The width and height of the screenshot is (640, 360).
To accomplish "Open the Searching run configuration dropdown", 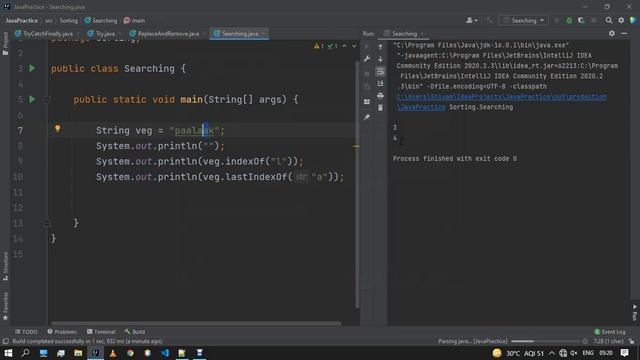I will click(x=524, y=20).
